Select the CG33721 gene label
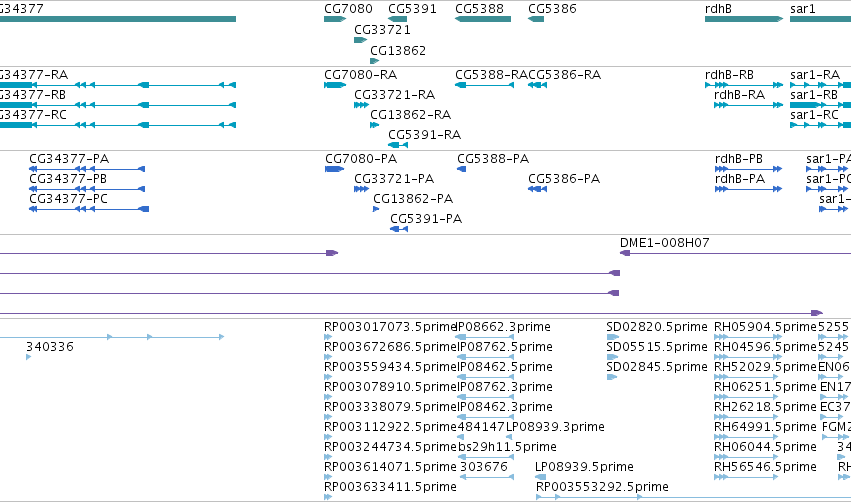The image size is (851, 502). pyautogui.click(x=382, y=30)
